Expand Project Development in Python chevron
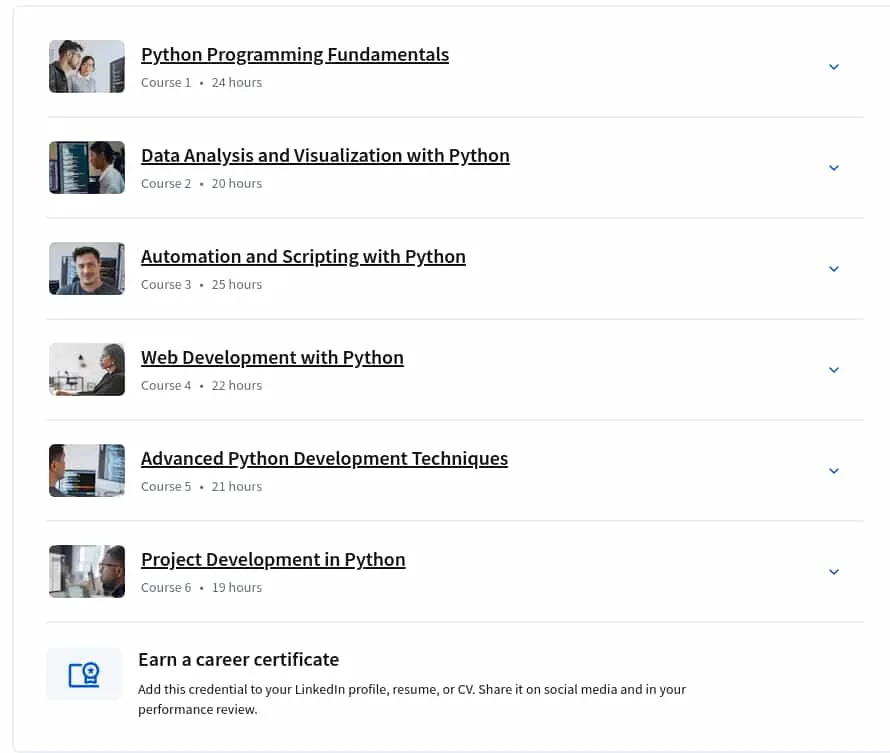Image resolution: width=890 pixels, height=753 pixels. (833, 572)
